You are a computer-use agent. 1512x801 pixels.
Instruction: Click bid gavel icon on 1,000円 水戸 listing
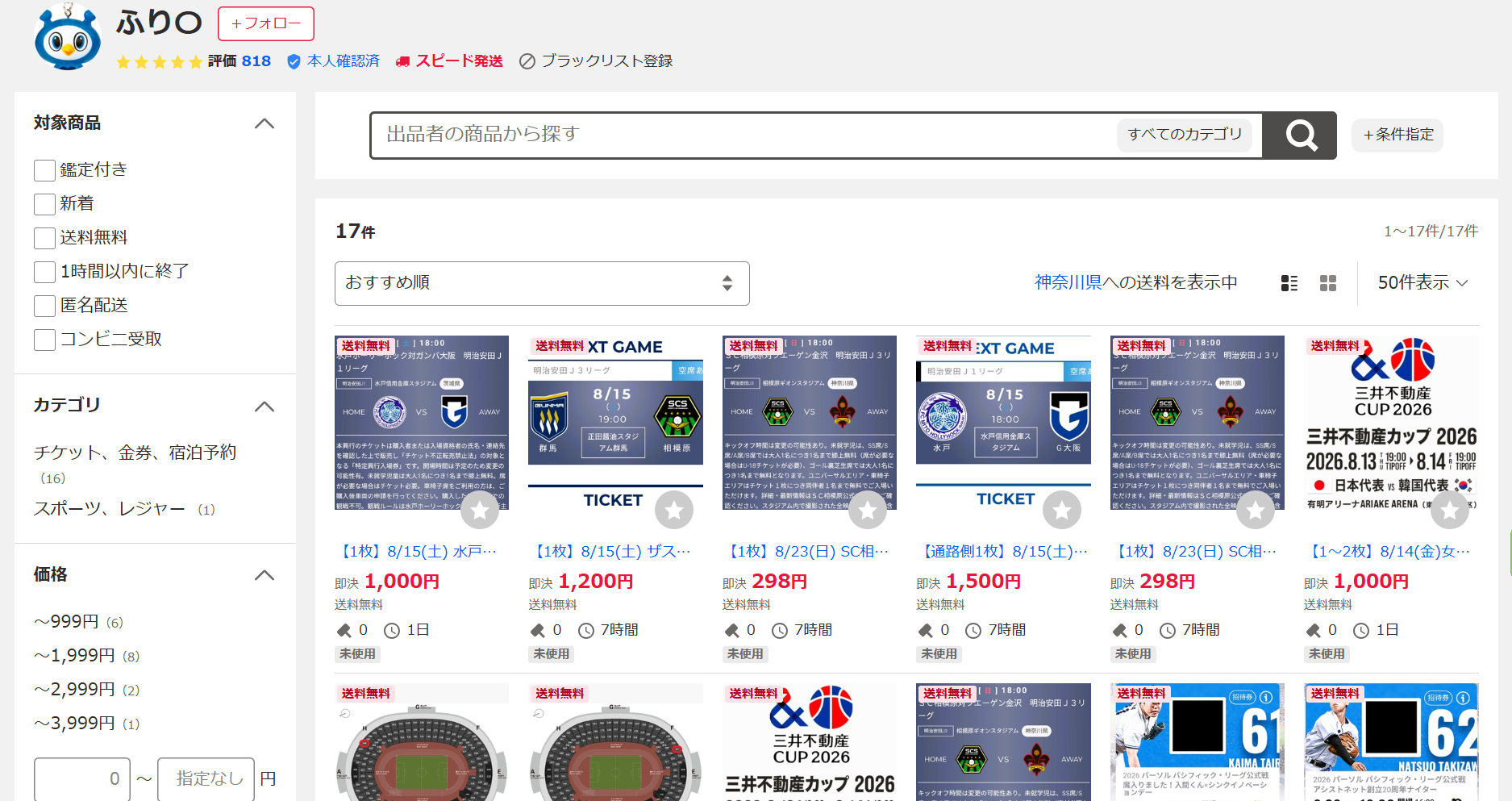(344, 630)
